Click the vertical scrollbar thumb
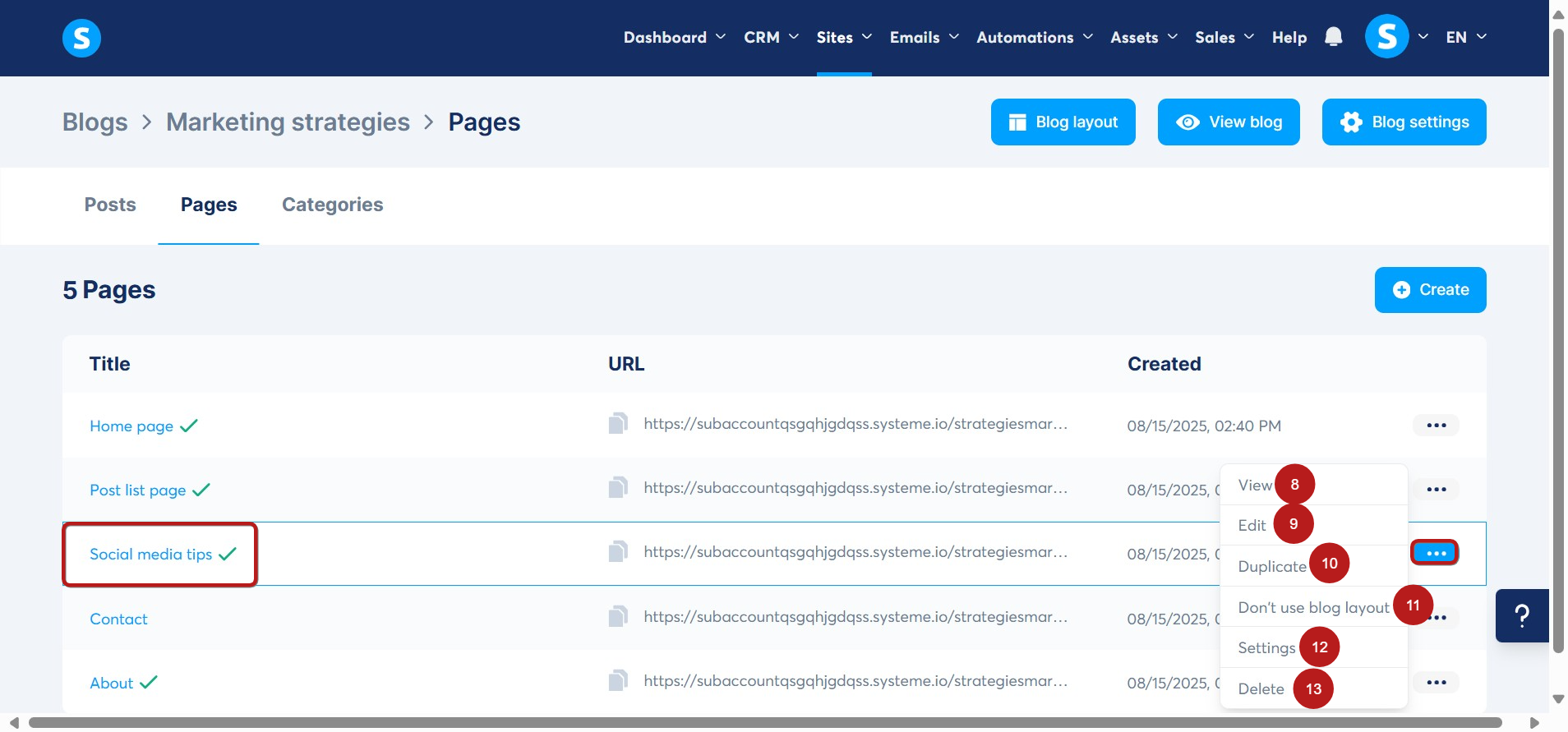Image resolution: width=1568 pixels, height=732 pixels. coord(1558,341)
